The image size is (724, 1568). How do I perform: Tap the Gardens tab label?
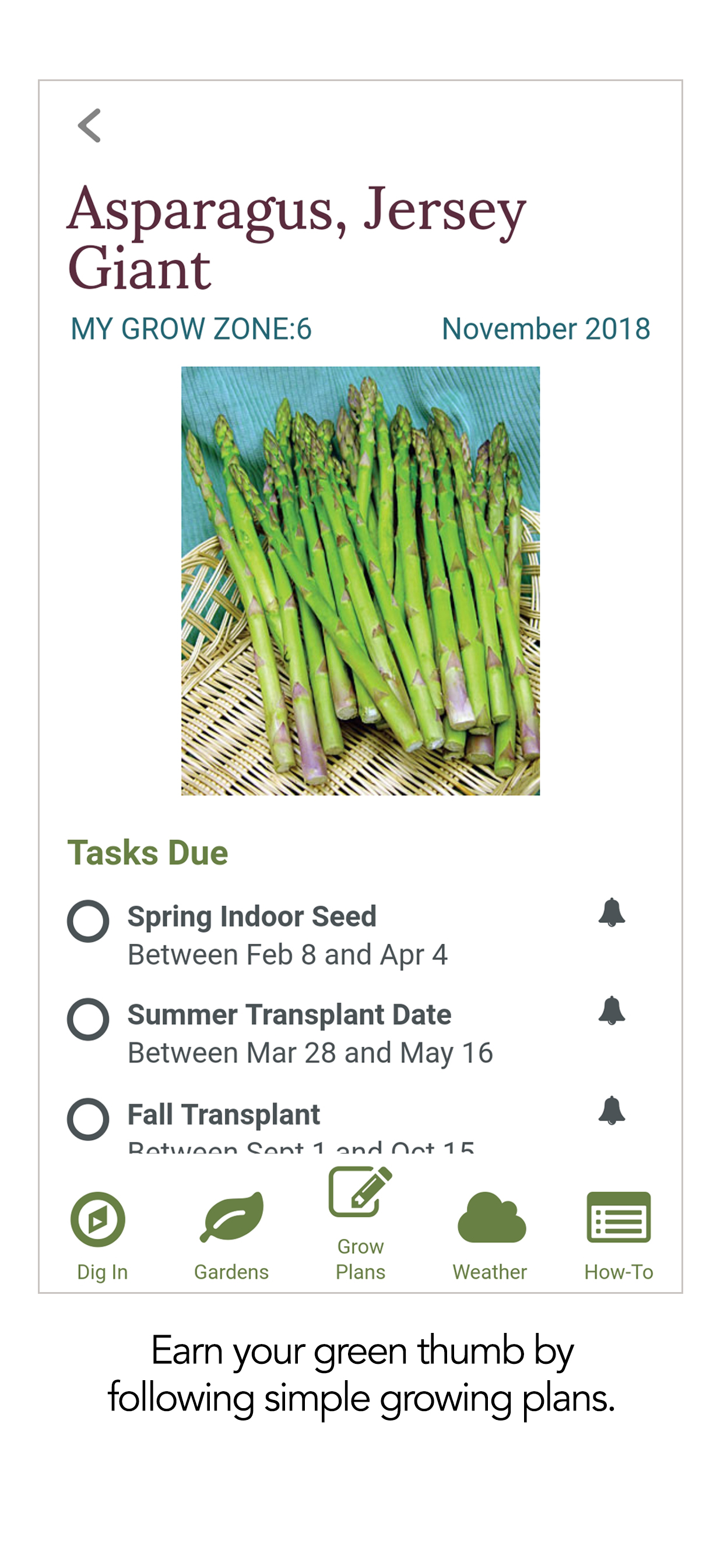point(231,1272)
